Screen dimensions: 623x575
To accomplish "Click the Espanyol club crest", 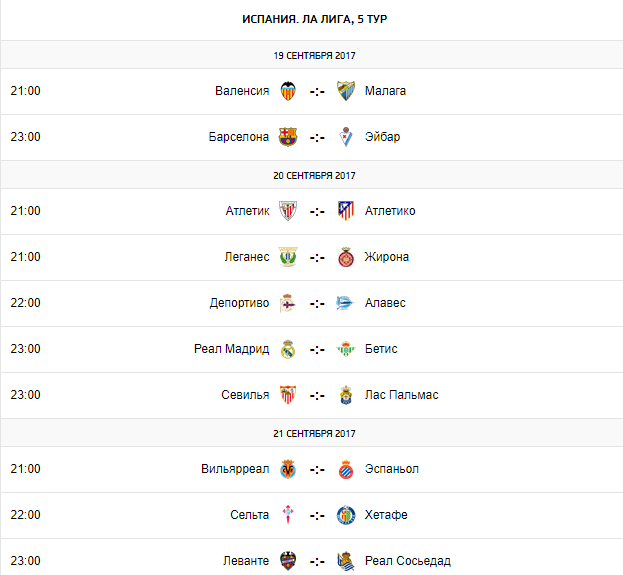I will [x=346, y=469].
